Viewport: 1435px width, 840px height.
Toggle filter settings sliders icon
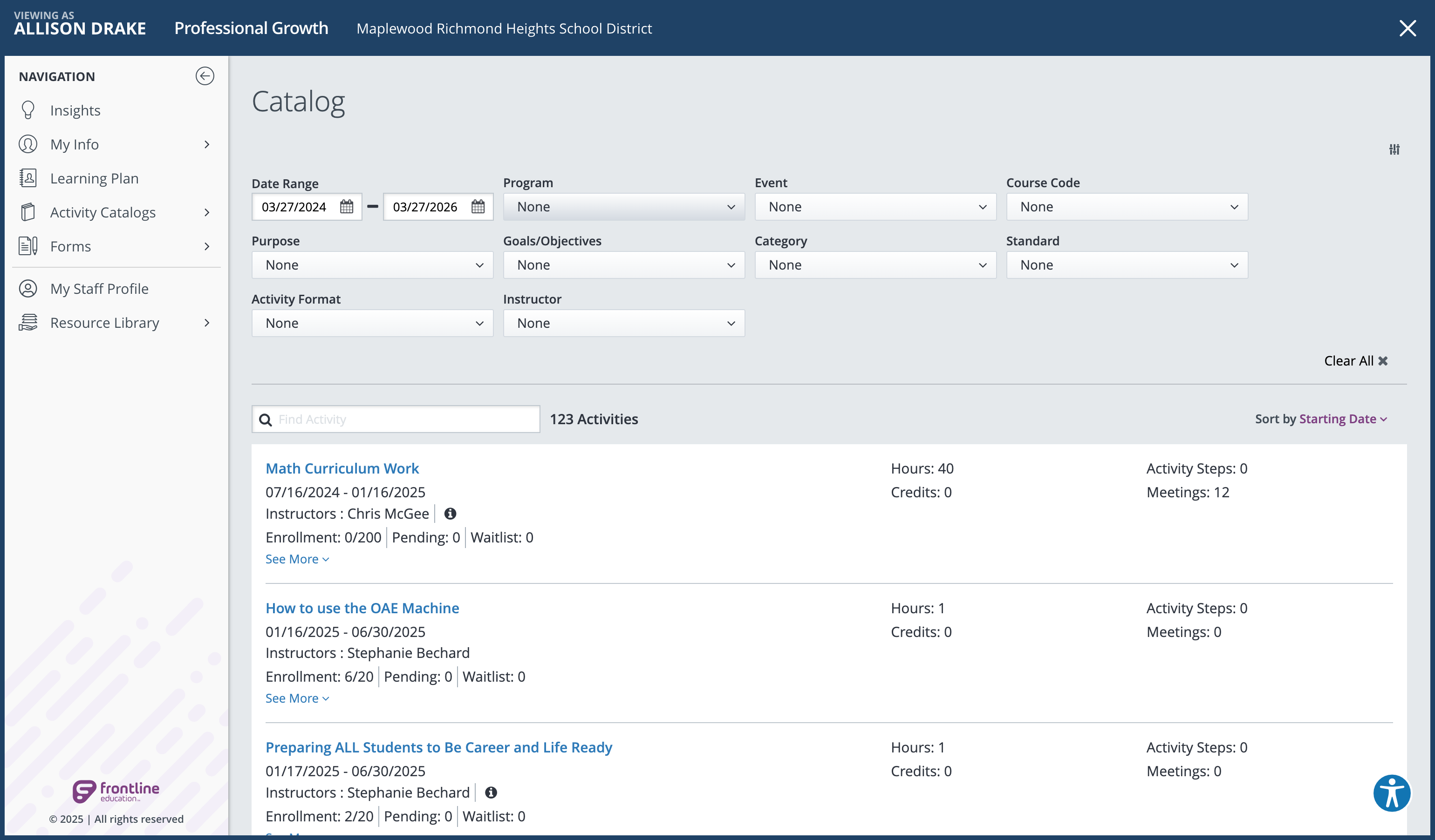click(x=1394, y=149)
